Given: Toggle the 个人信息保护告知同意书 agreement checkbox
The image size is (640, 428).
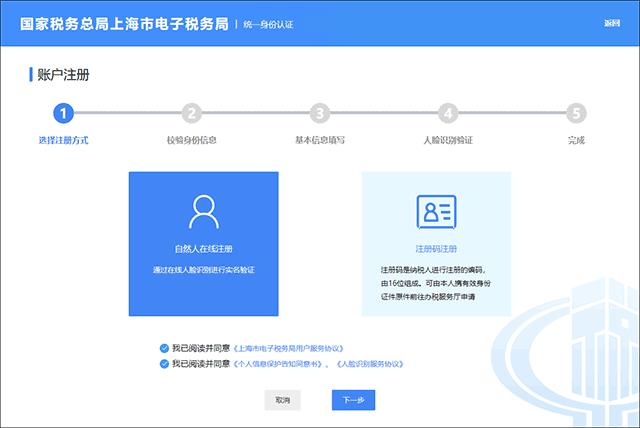Looking at the screenshot, I should point(164,365).
